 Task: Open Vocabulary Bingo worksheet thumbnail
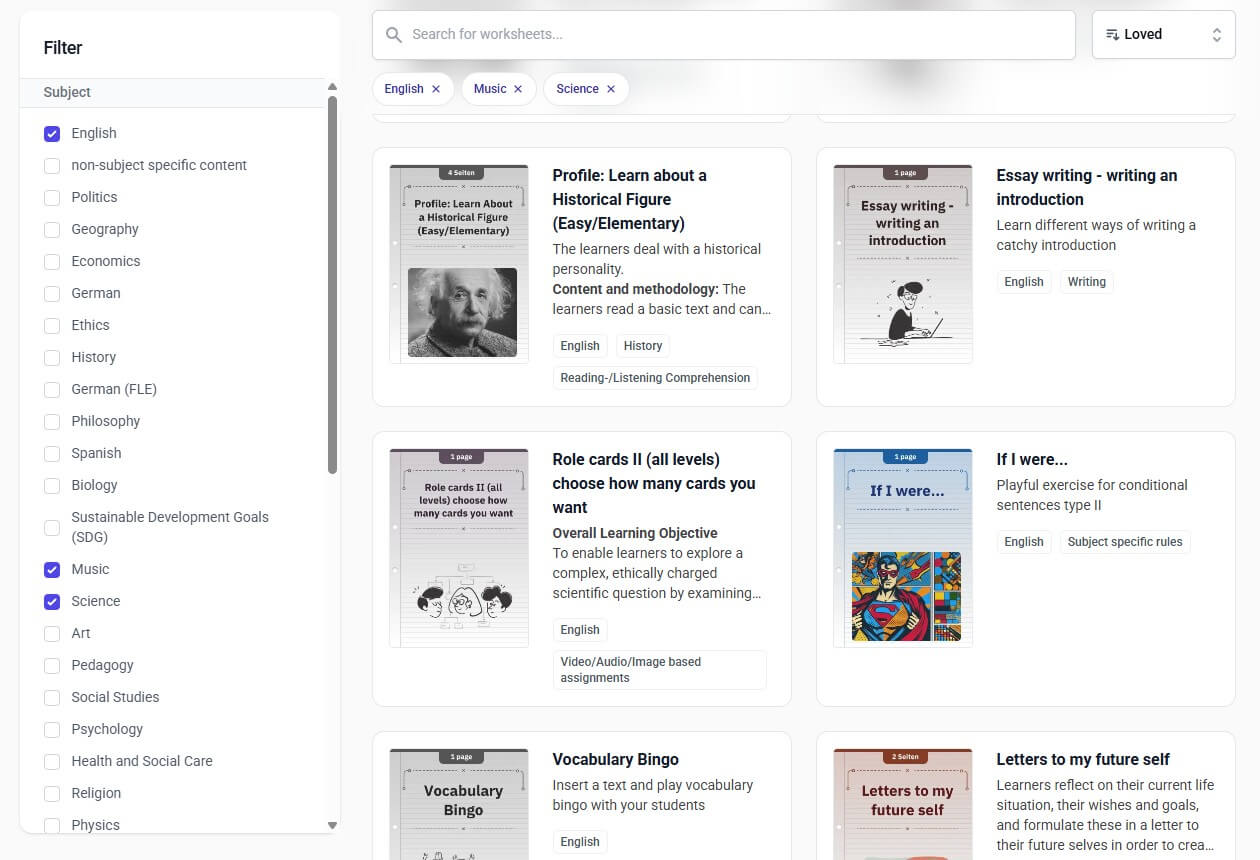(x=459, y=804)
